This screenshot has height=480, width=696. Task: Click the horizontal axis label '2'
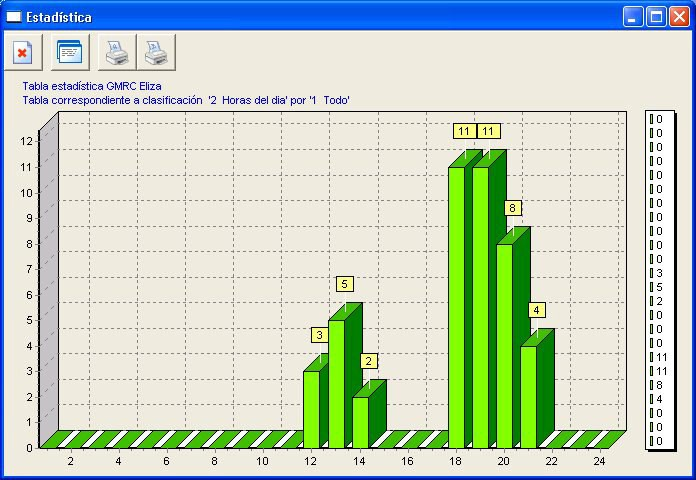[x=71, y=461]
